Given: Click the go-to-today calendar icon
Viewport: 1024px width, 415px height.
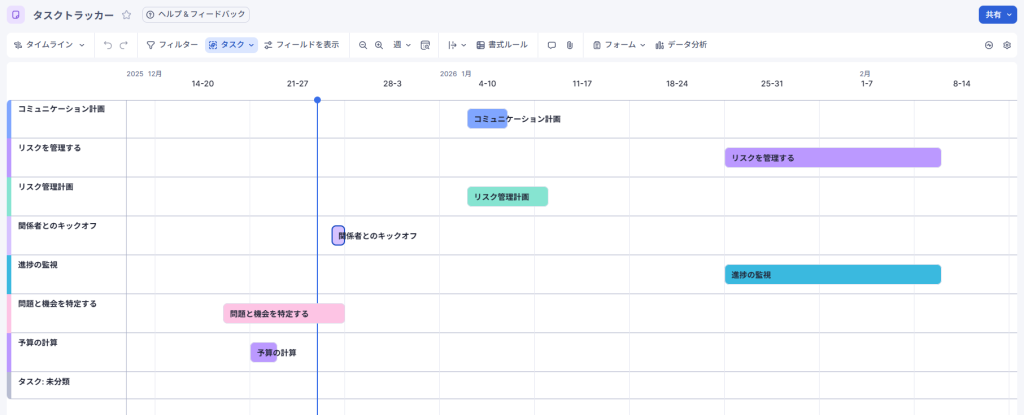Looking at the screenshot, I should coord(425,45).
